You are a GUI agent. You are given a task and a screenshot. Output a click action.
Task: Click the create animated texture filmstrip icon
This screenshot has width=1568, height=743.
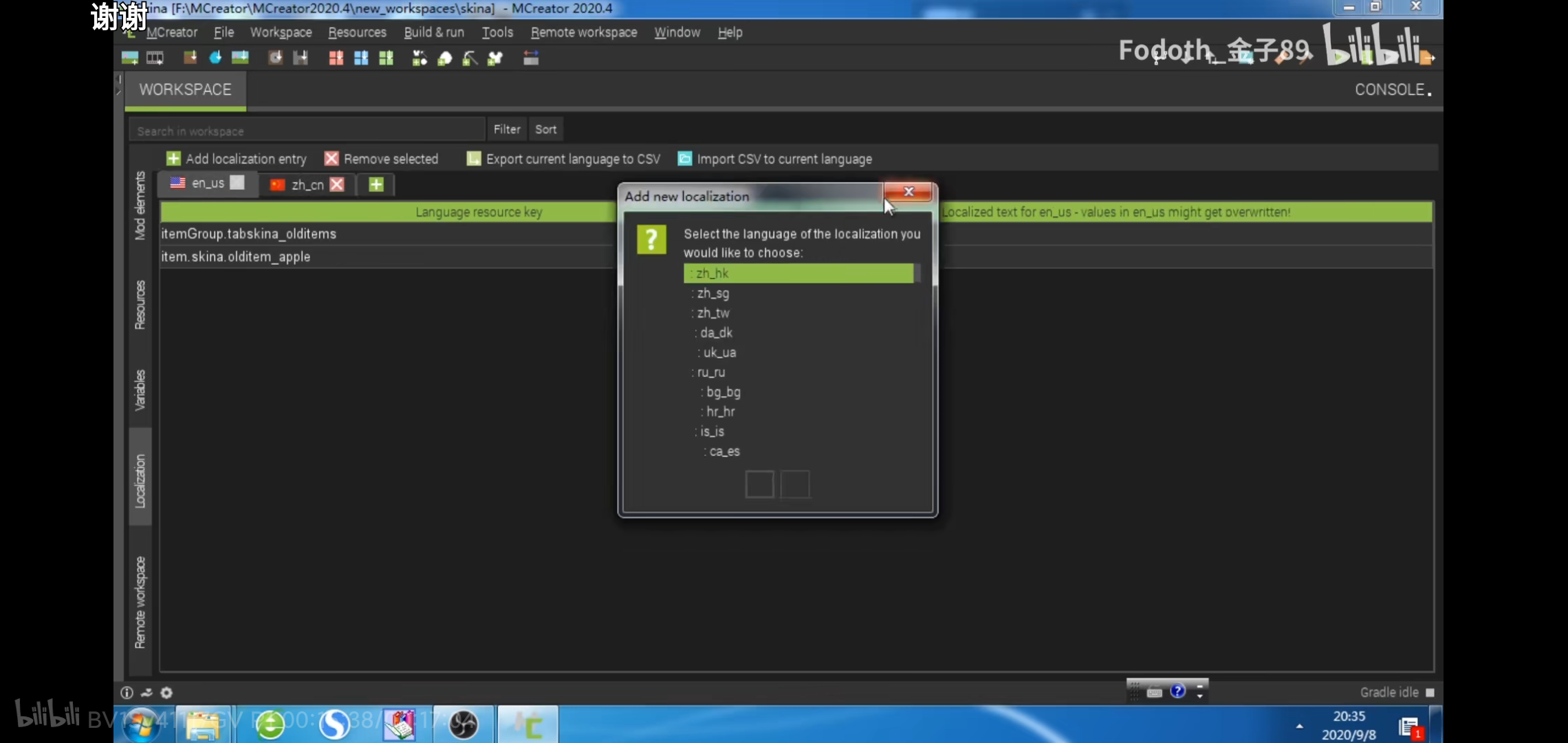click(155, 58)
